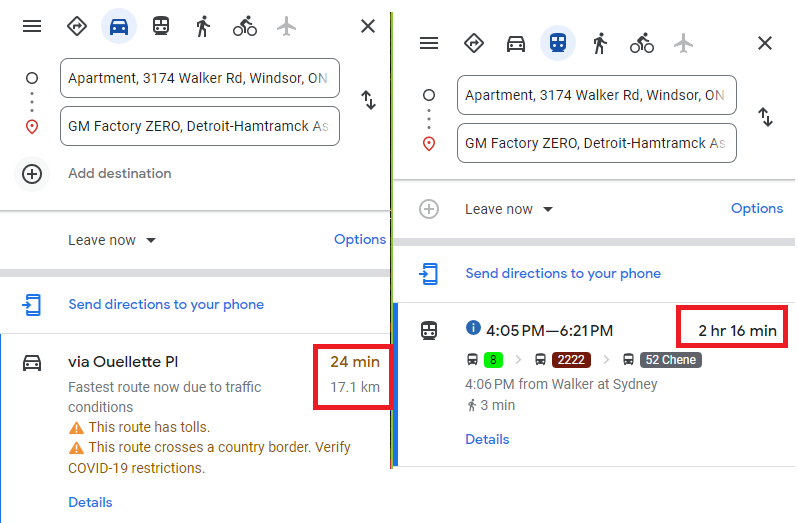This screenshot has width=798, height=523.
Task: Swap start and destination in right panel
Action: click(x=765, y=117)
